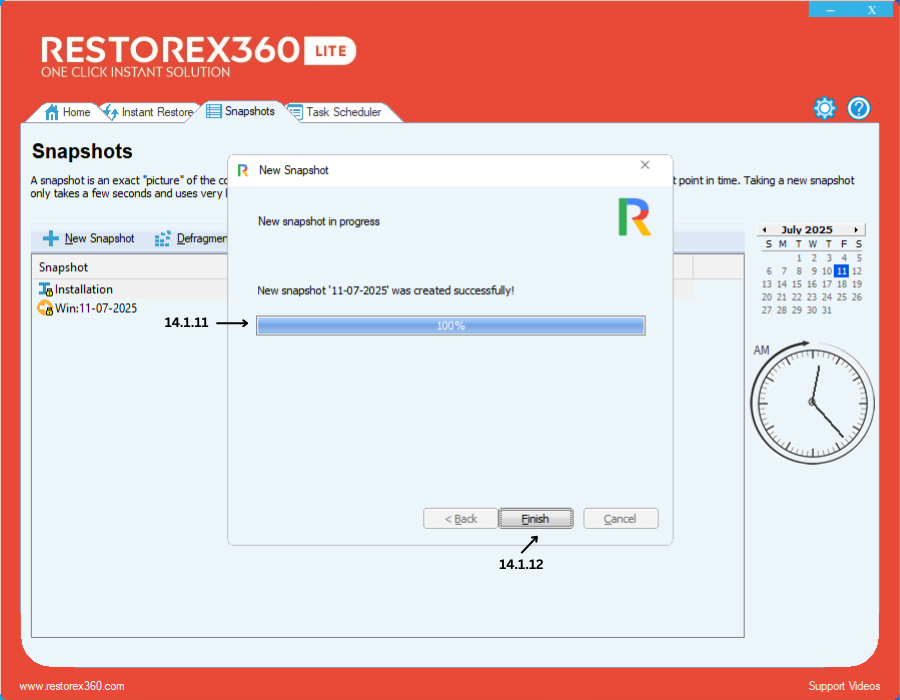Open the Support Videos link
This screenshot has height=700, width=900.
click(x=844, y=686)
